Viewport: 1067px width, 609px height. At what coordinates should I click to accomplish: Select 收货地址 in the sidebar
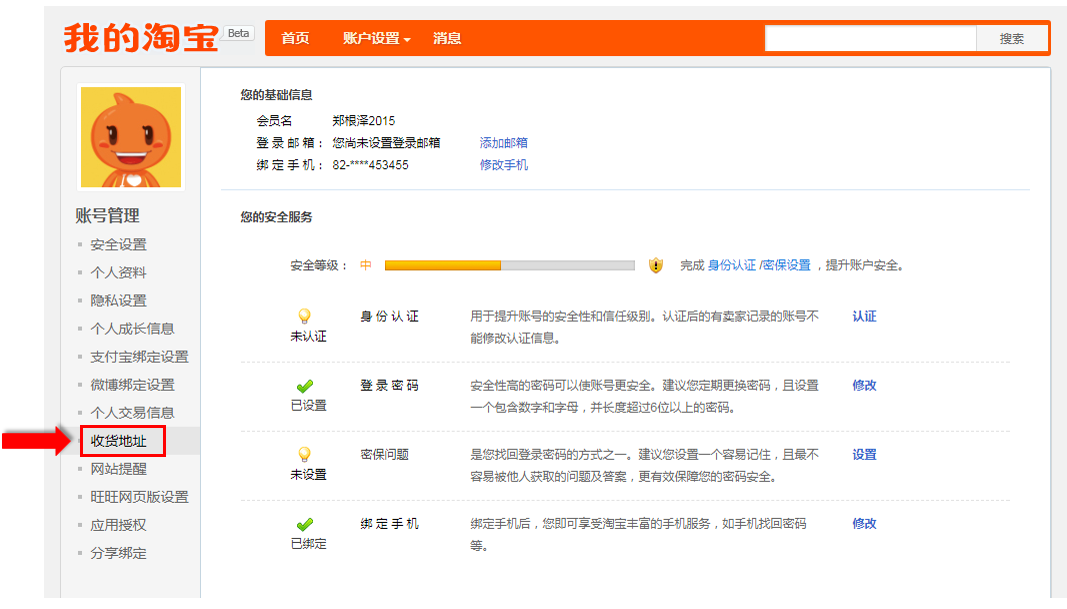pos(118,441)
